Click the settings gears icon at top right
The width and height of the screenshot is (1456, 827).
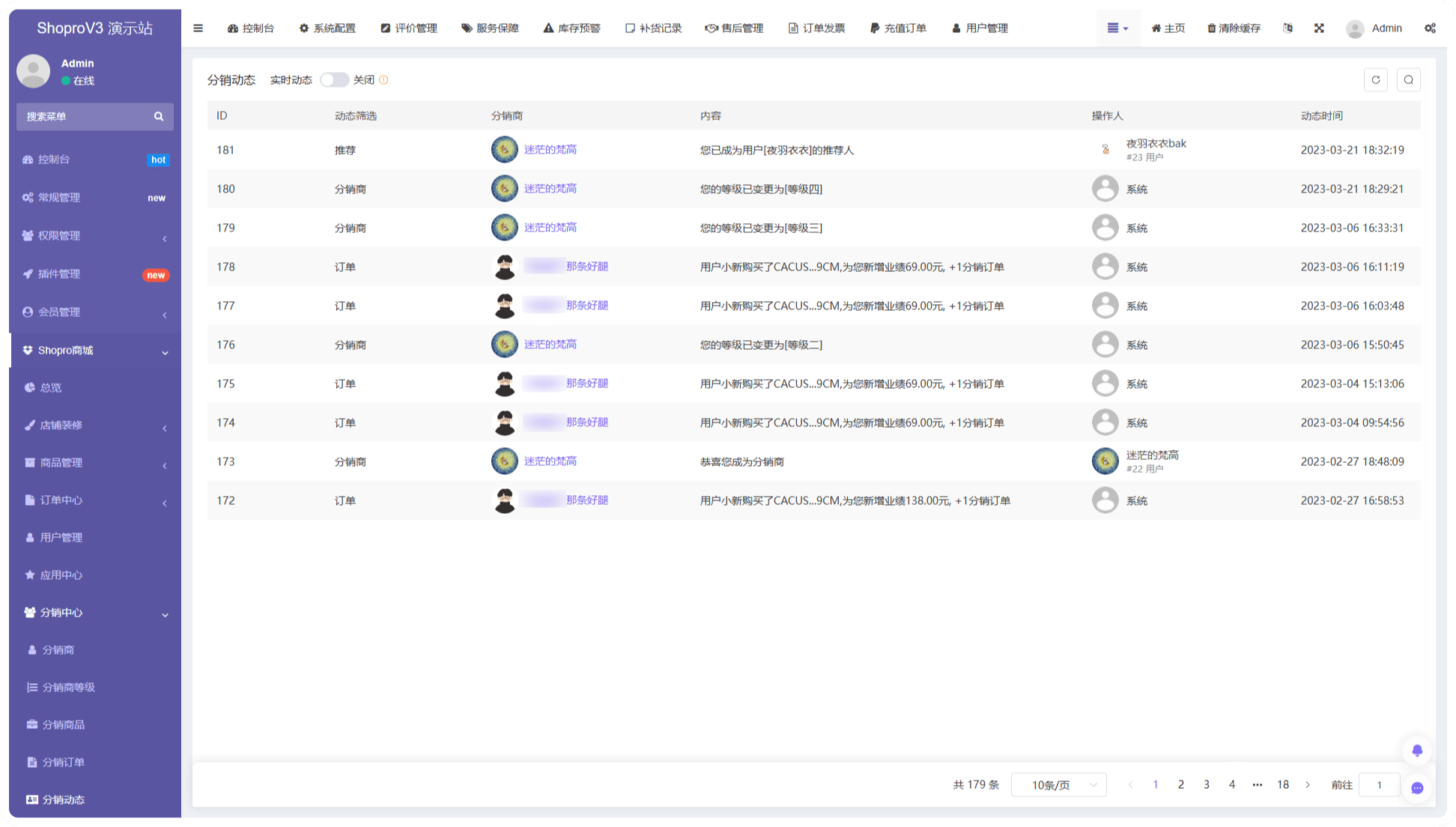click(1430, 28)
